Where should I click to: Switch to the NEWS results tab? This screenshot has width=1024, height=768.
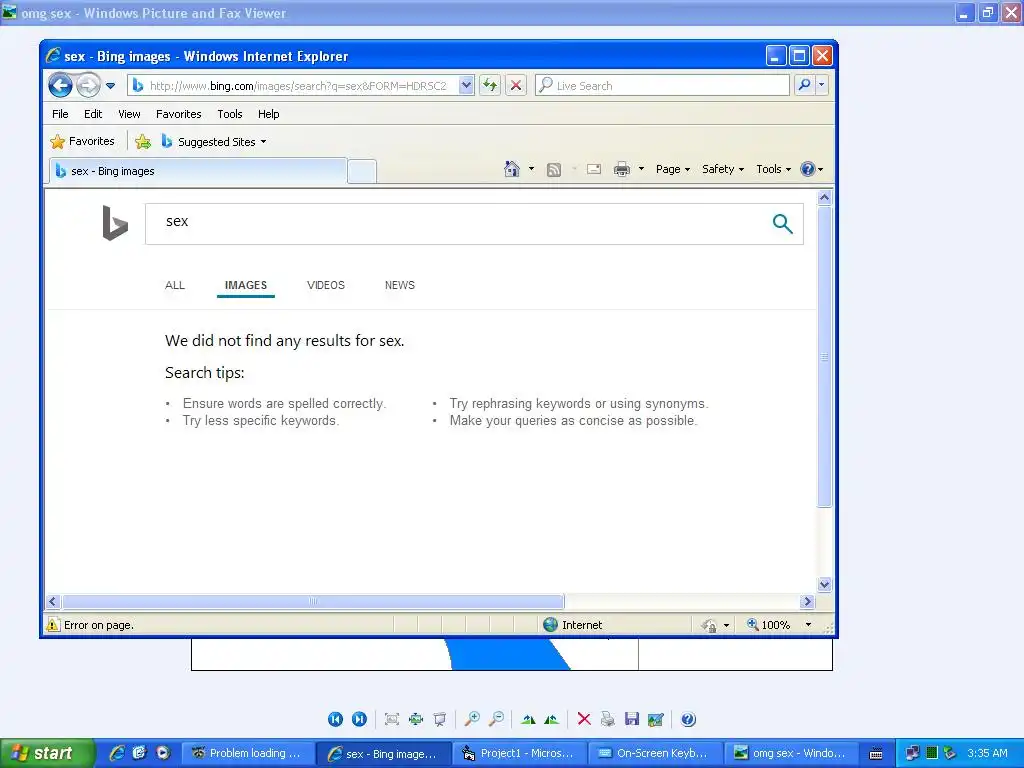400,285
